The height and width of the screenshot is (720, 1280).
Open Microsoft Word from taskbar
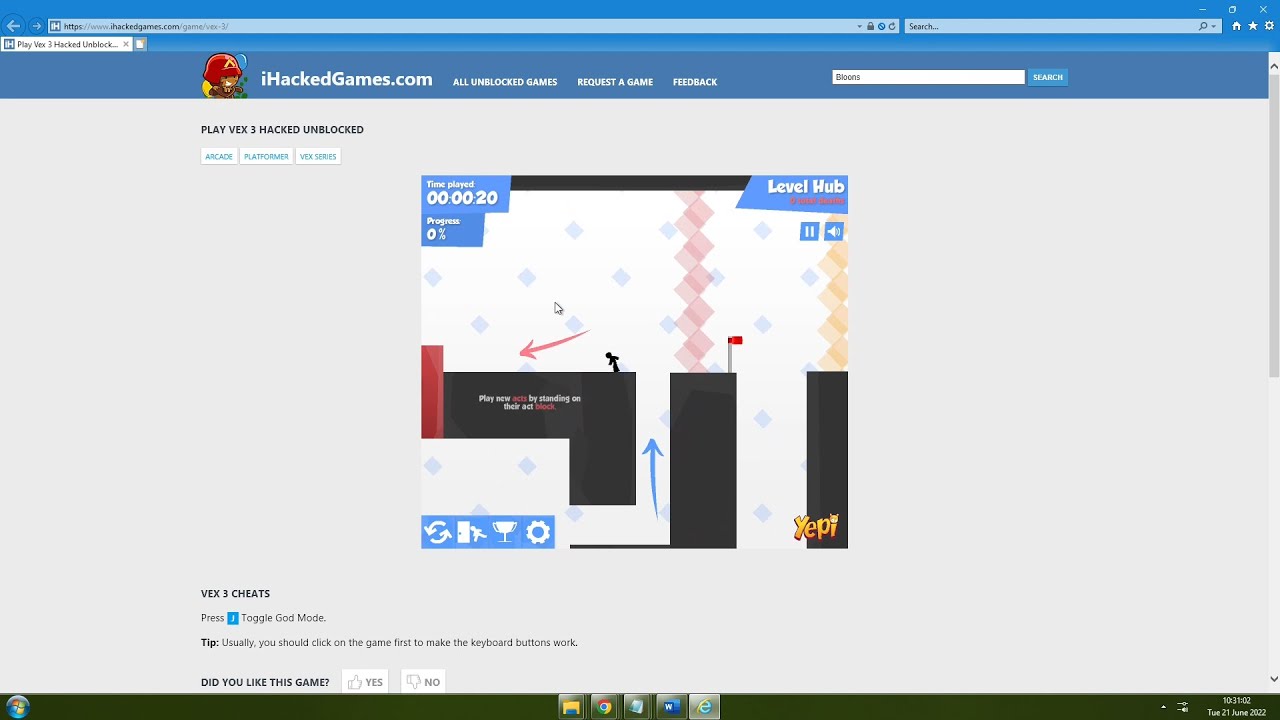[670, 707]
